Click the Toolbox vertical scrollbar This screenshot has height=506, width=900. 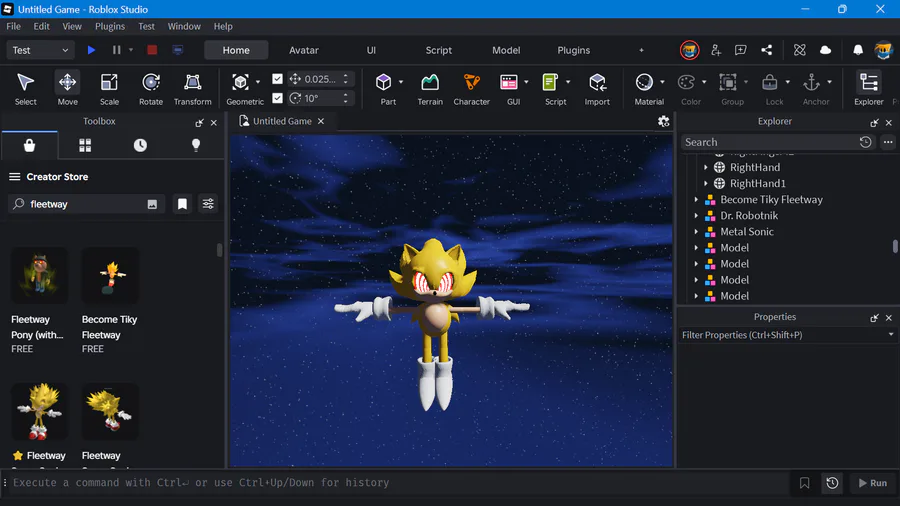[219, 250]
